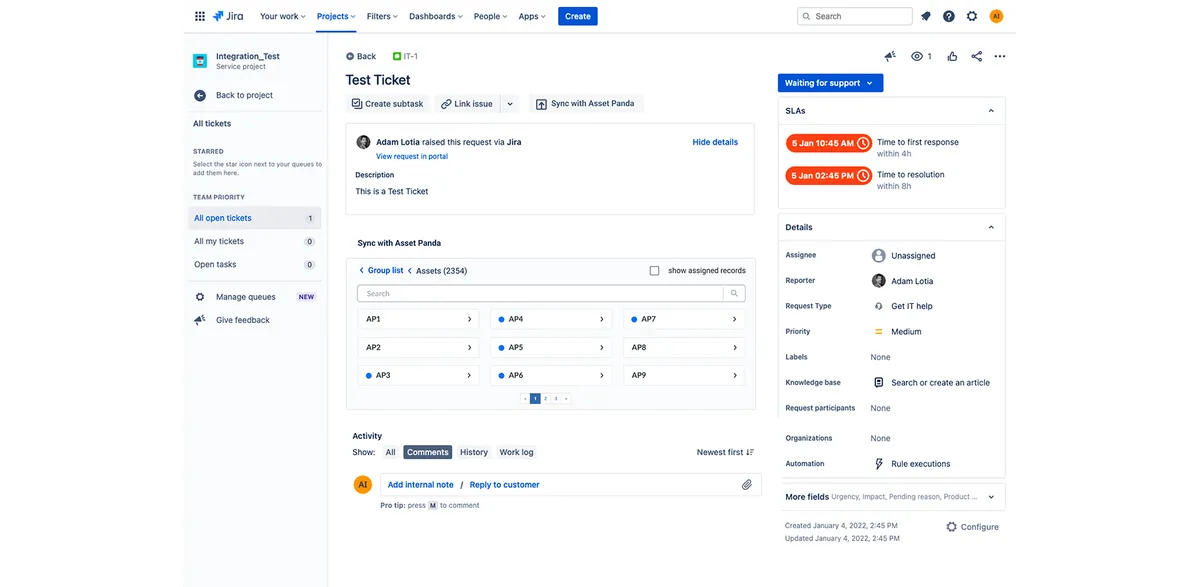This screenshot has height=587, width=1200.
Task: Click Create subtask button
Action: coord(387,104)
